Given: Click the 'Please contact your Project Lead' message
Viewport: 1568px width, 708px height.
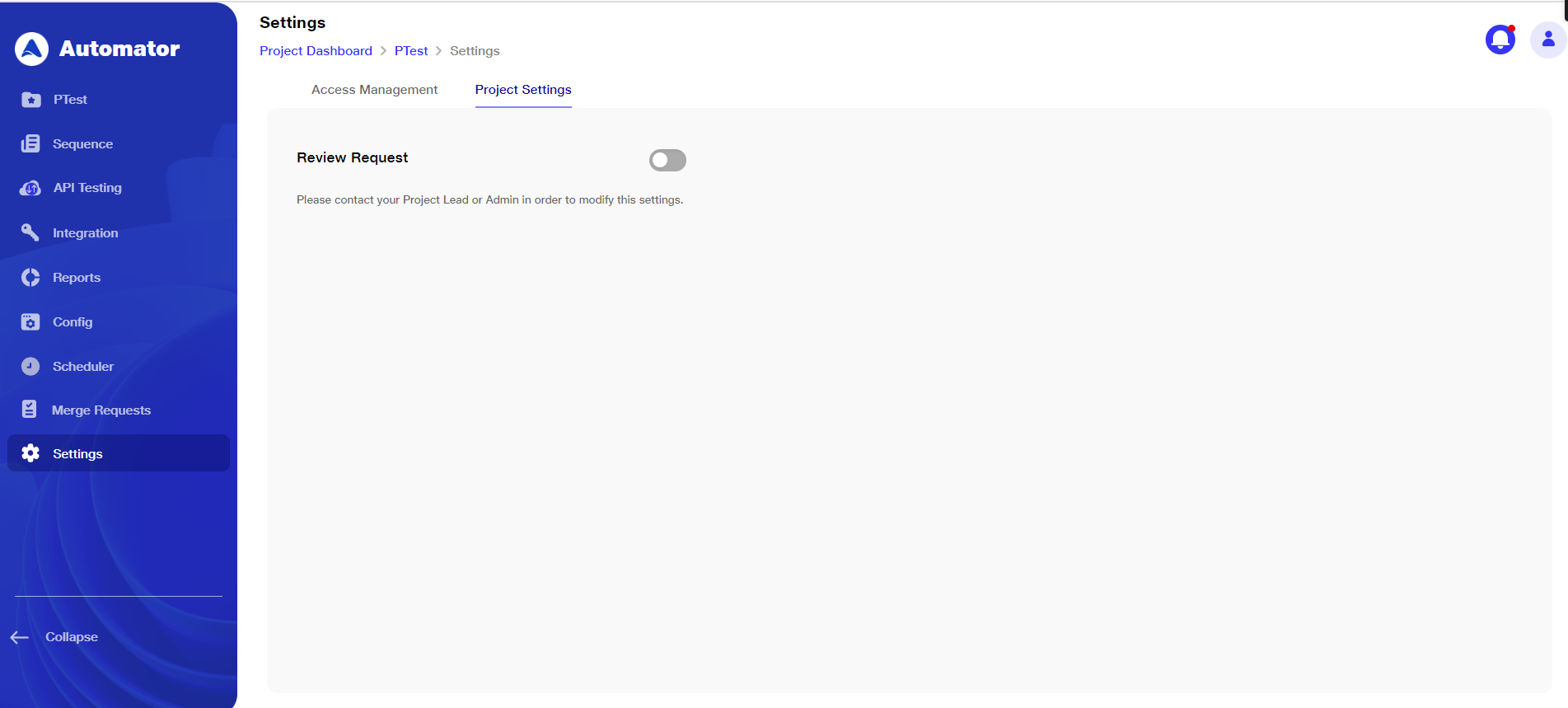Looking at the screenshot, I should pyautogui.click(x=490, y=200).
